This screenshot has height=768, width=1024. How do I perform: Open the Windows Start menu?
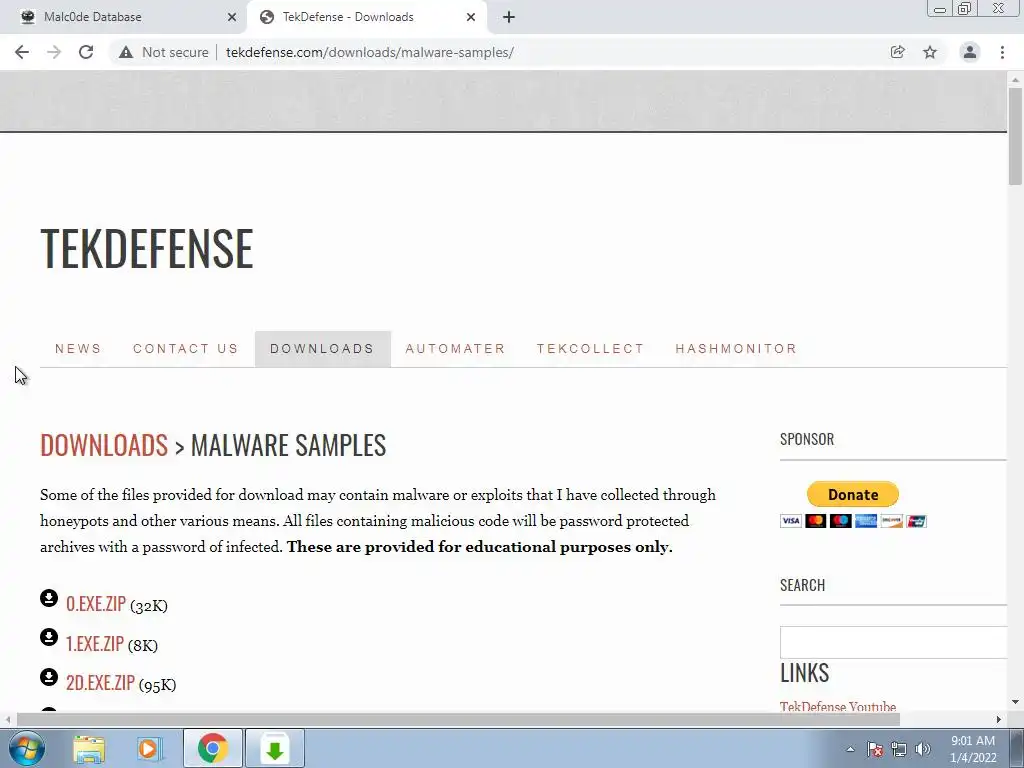pyautogui.click(x=27, y=748)
